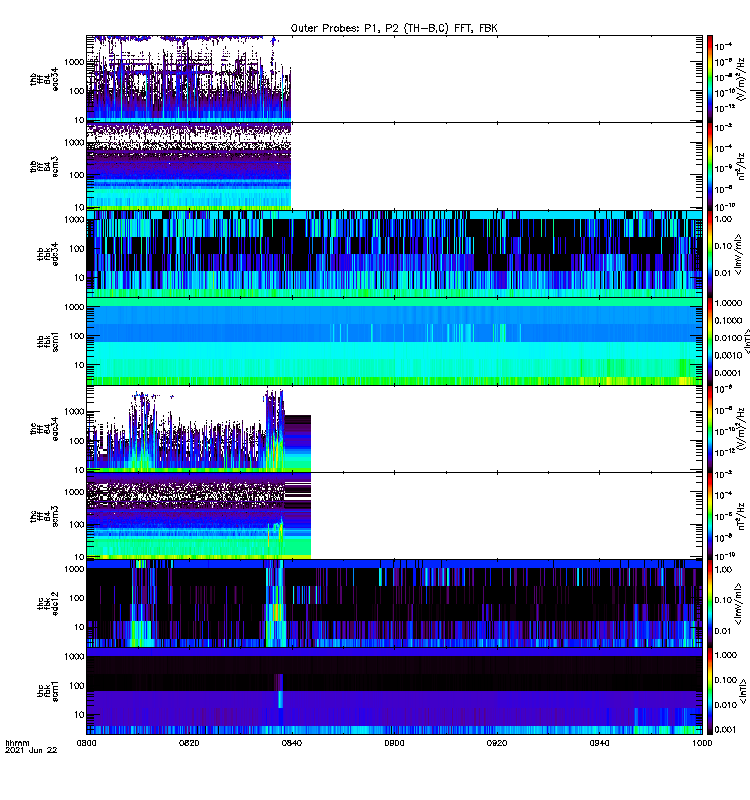
Task: Click the color bar of the thc fbk edc12 panel
Action: click(x=709, y=604)
